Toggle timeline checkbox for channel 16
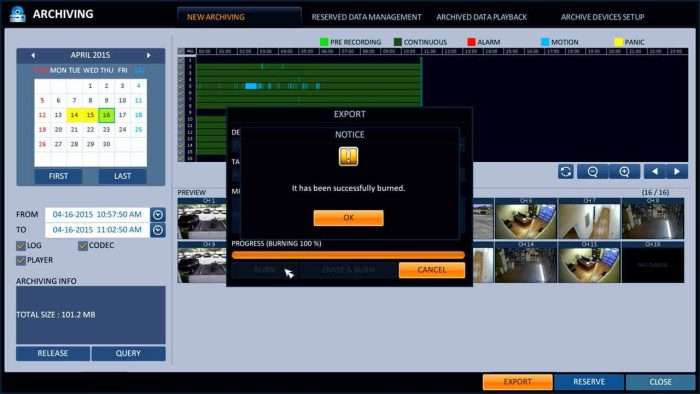Viewport: 700px width, 394px height. click(x=181, y=158)
